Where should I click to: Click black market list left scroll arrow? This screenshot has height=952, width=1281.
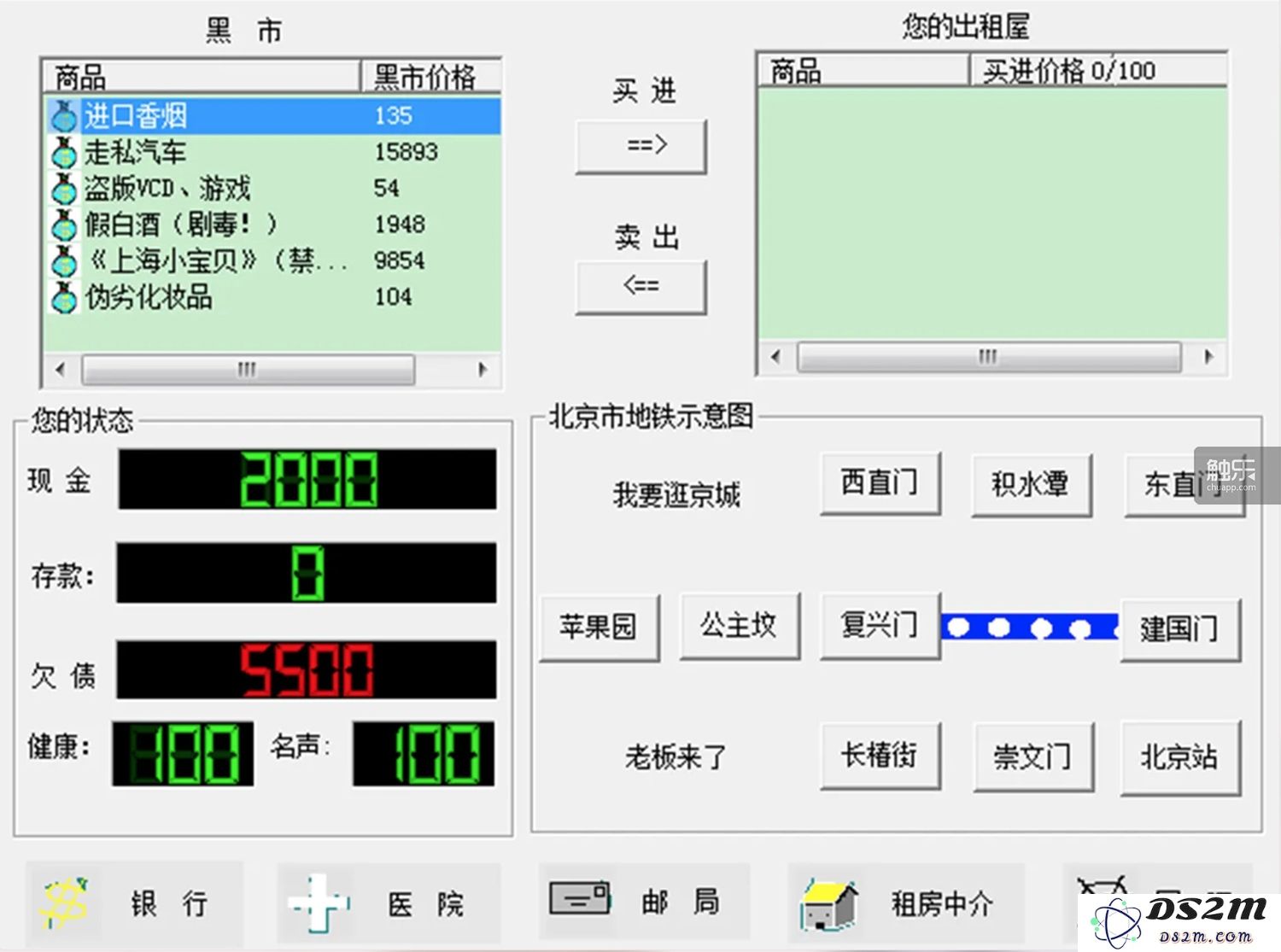[60, 370]
